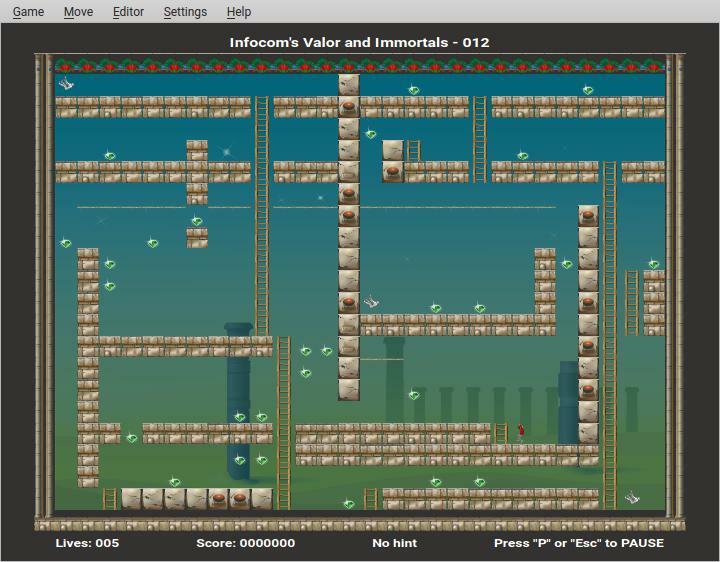Viewport: 720px width, 562px height.
Task: Click the level title 'Infocom's Valor and Immortals - 012'
Action: click(x=360, y=42)
